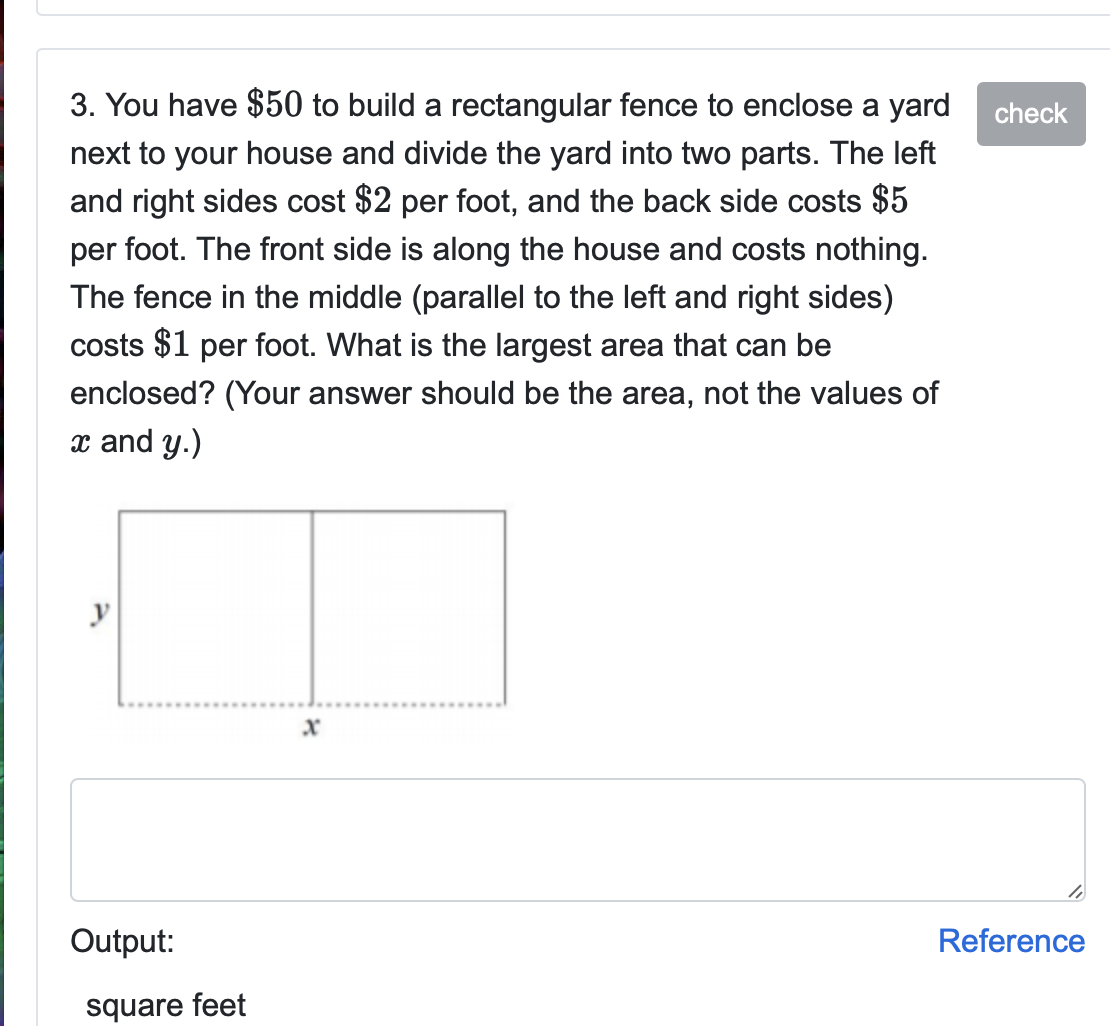Click the Output: label
The height and width of the screenshot is (1026, 1110).
pyautogui.click(x=120, y=941)
